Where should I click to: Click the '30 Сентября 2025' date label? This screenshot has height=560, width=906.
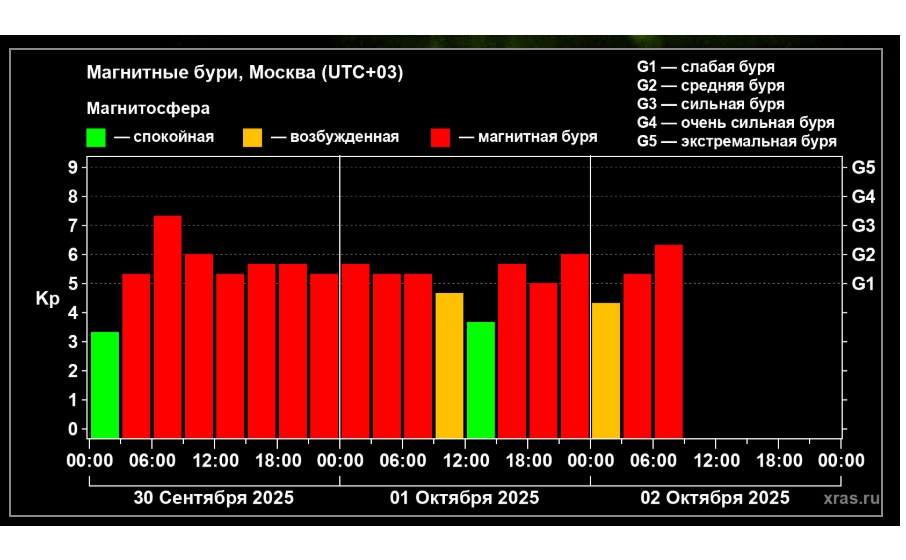[x=214, y=498]
